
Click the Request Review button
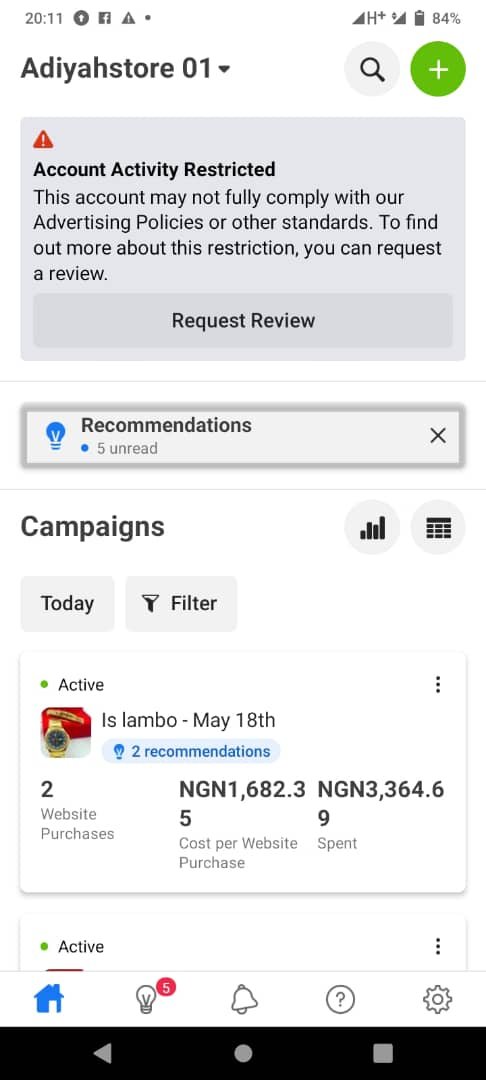(x=243, y=320)
